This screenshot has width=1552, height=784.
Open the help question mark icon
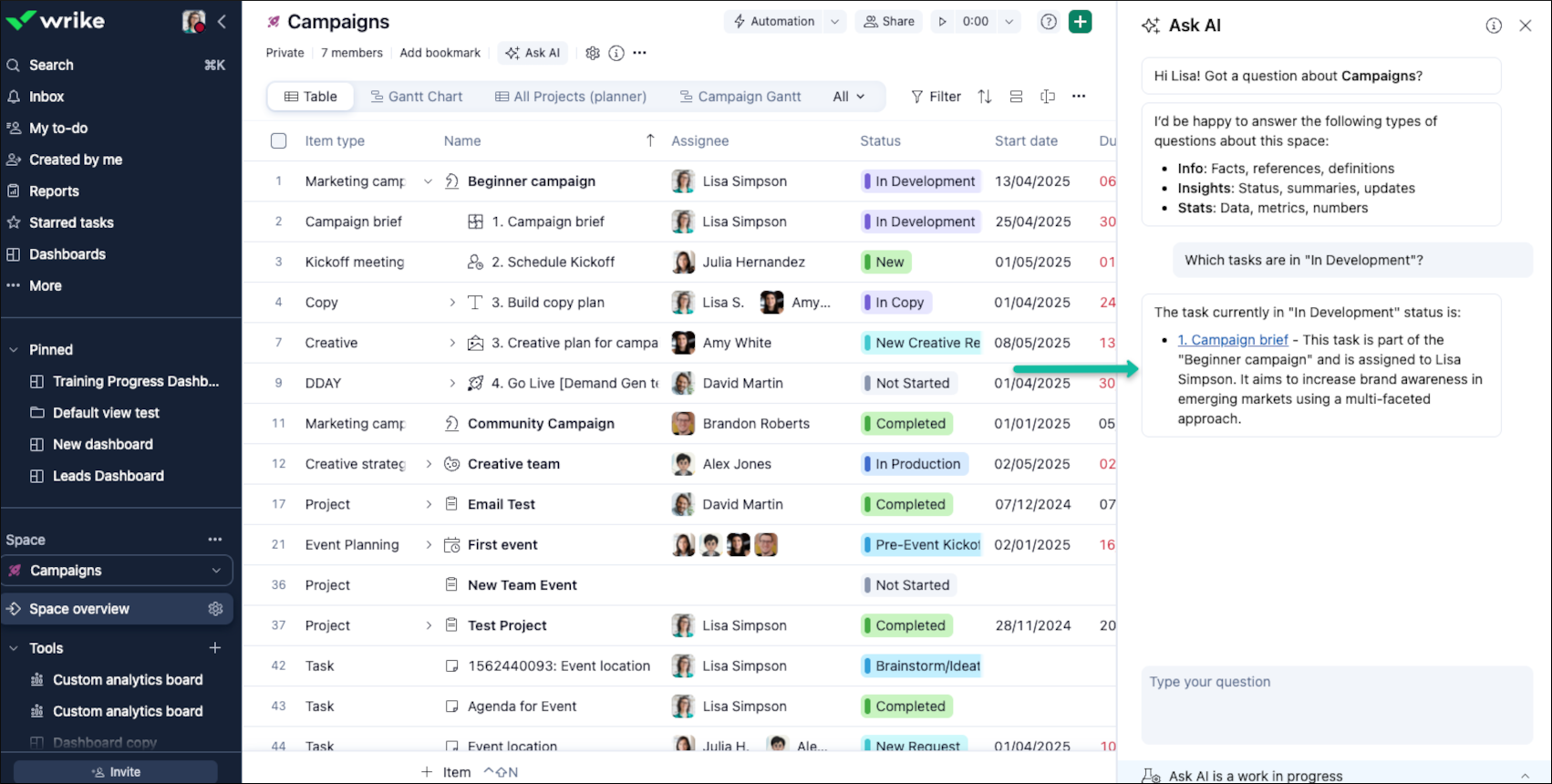pyautogui.click(x=1049, y=22)
